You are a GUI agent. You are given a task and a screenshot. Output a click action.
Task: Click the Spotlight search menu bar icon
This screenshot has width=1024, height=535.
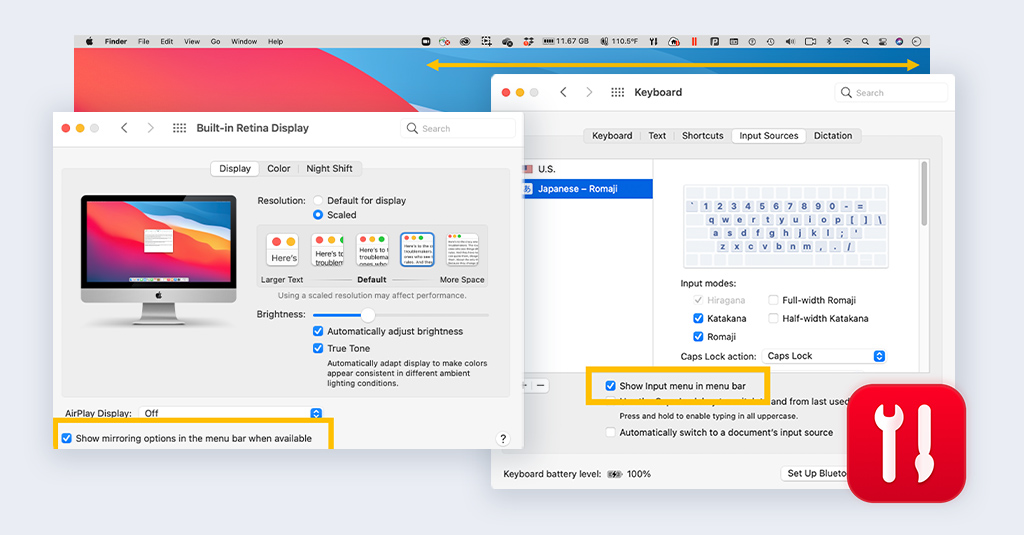tap(865, 41)
